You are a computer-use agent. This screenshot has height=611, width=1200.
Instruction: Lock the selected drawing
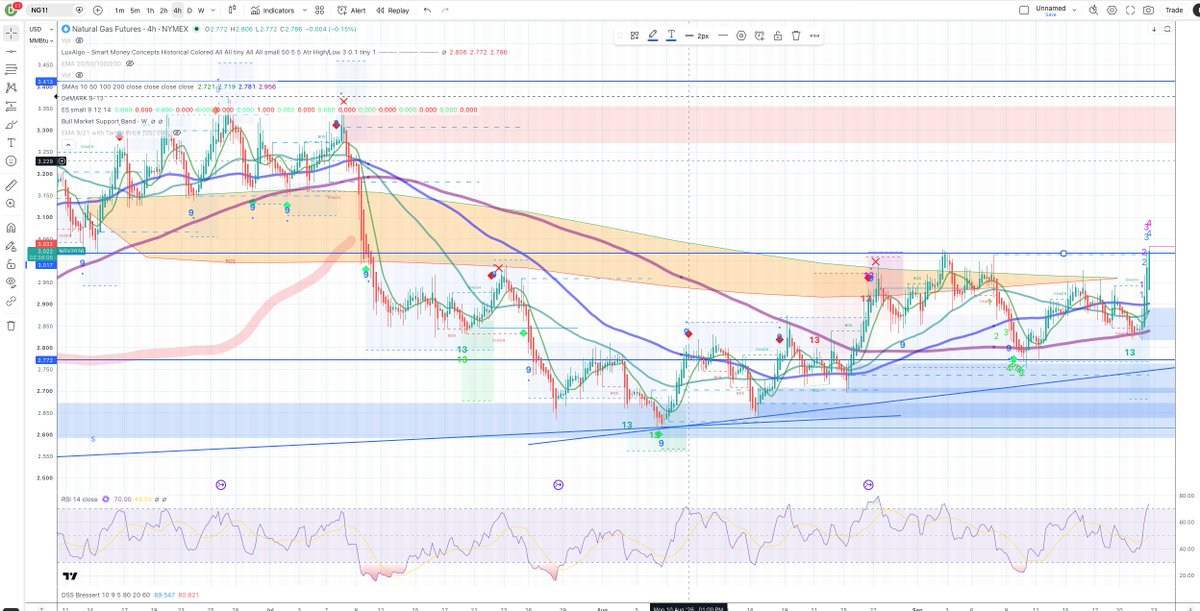[778, 35]
